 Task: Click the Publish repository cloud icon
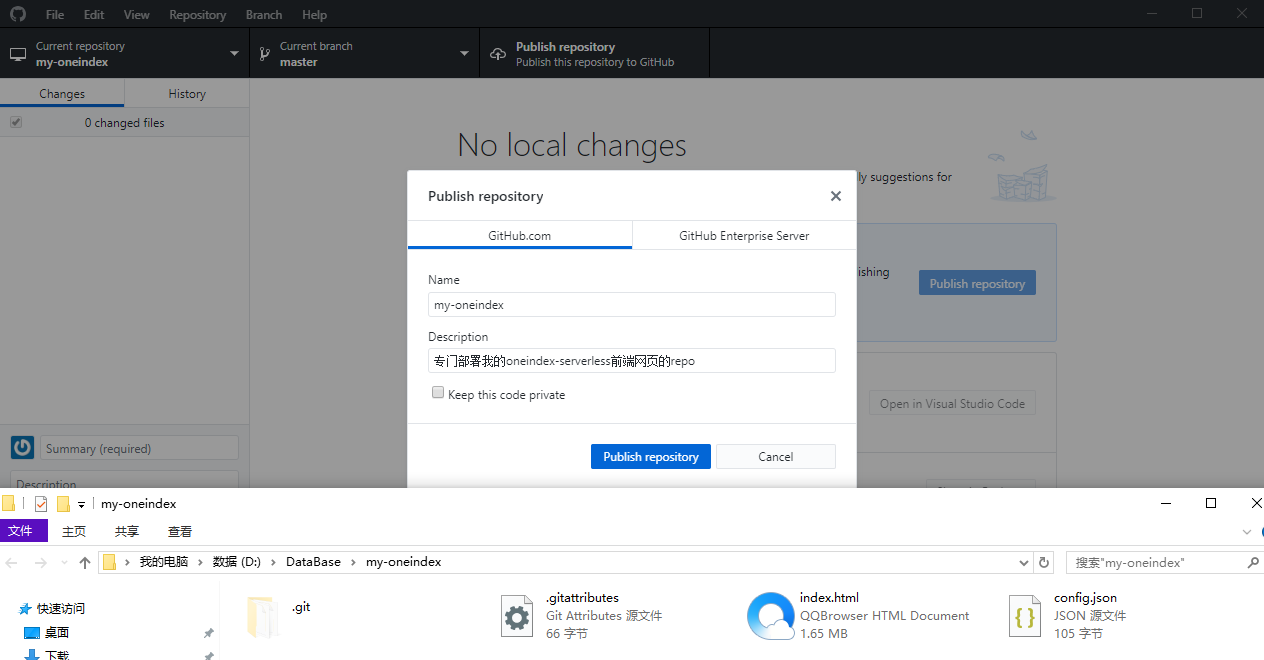497,53
